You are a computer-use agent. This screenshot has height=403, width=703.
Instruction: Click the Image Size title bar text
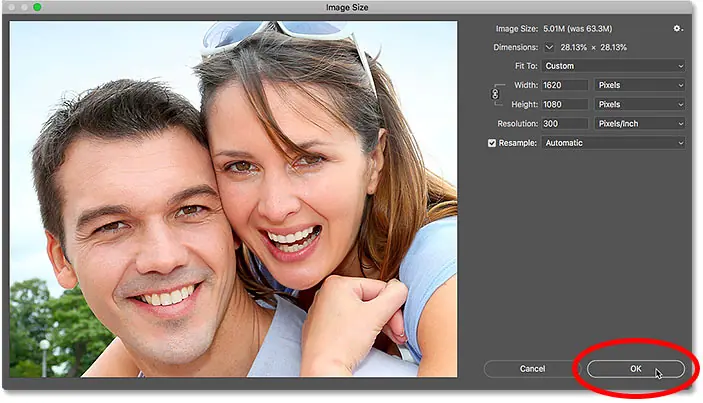coord(347,7)
